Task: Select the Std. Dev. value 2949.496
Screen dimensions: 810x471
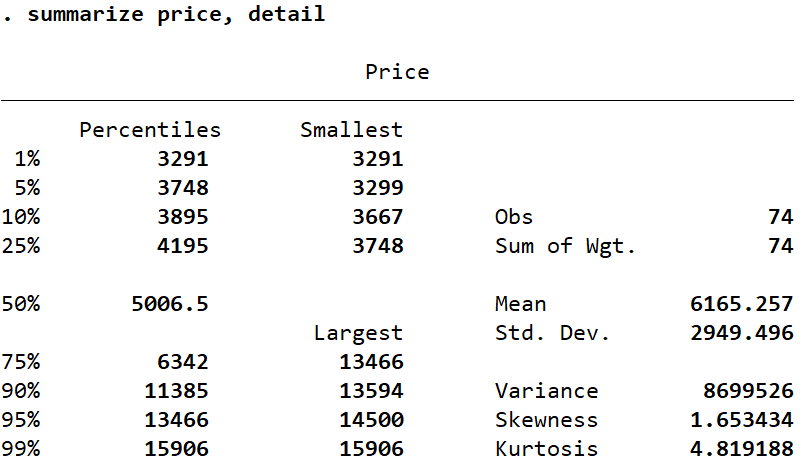Action: point(742,333)
